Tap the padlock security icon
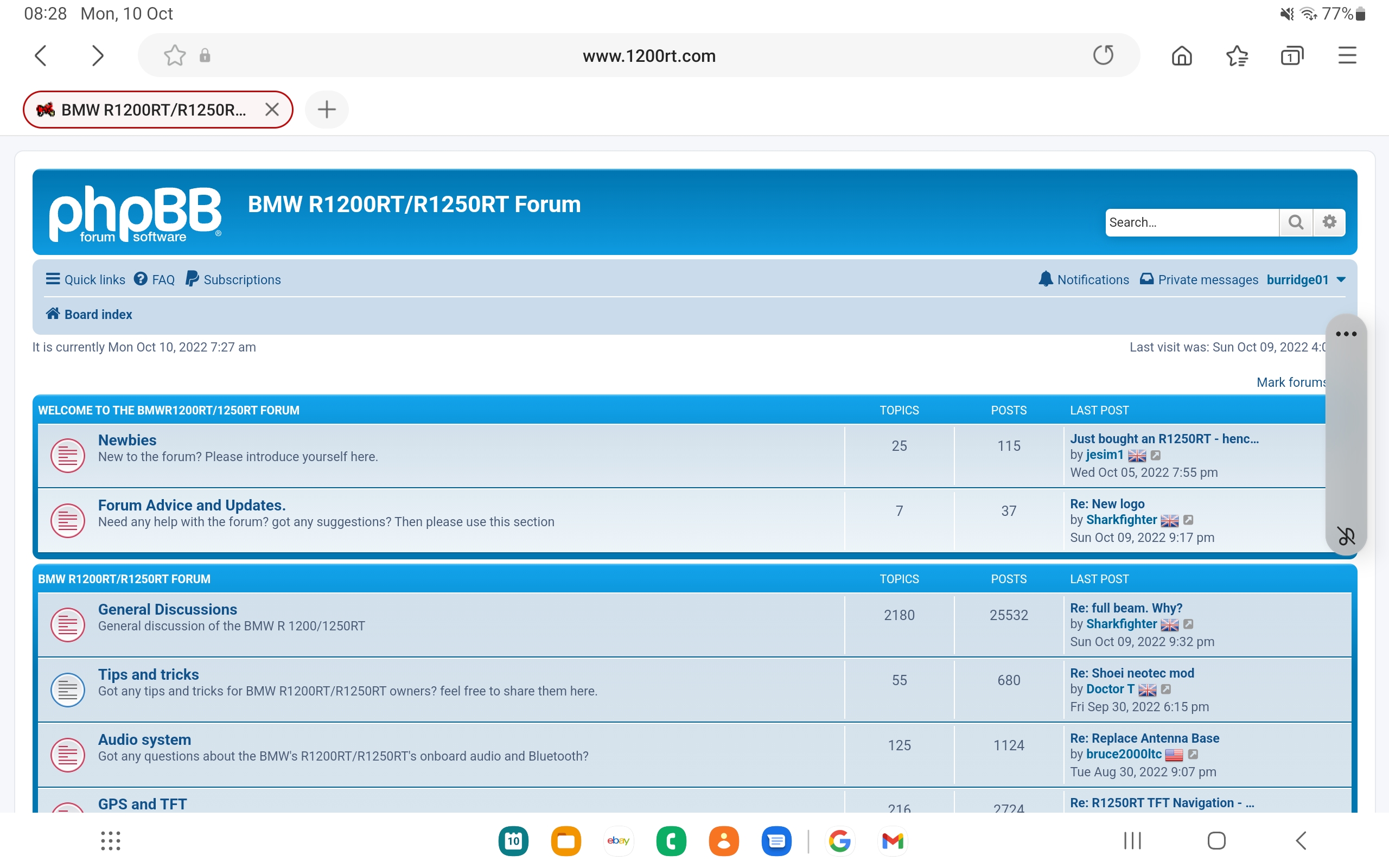 205,56
